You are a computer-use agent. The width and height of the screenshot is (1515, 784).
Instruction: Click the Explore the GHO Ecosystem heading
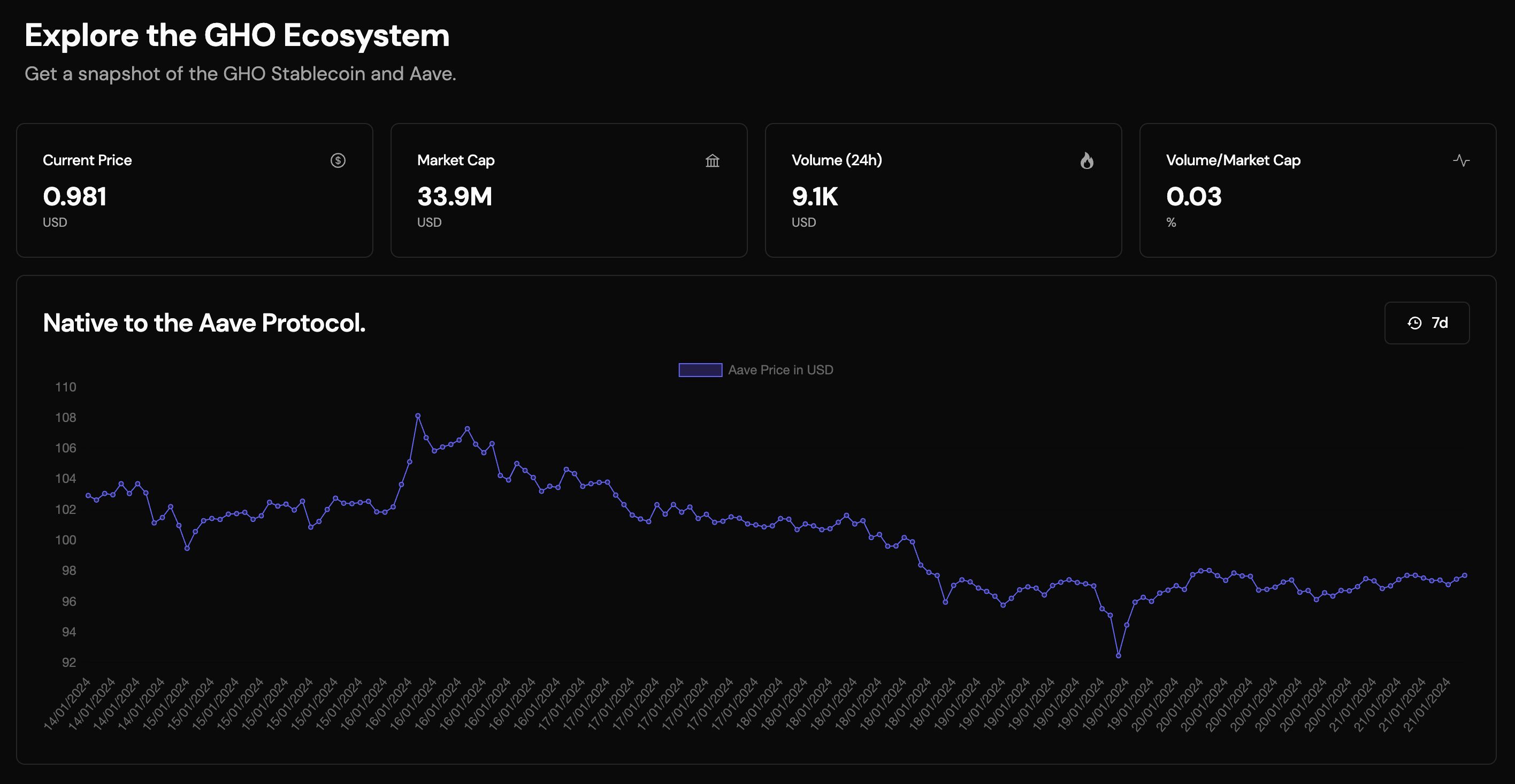[237, 35]
